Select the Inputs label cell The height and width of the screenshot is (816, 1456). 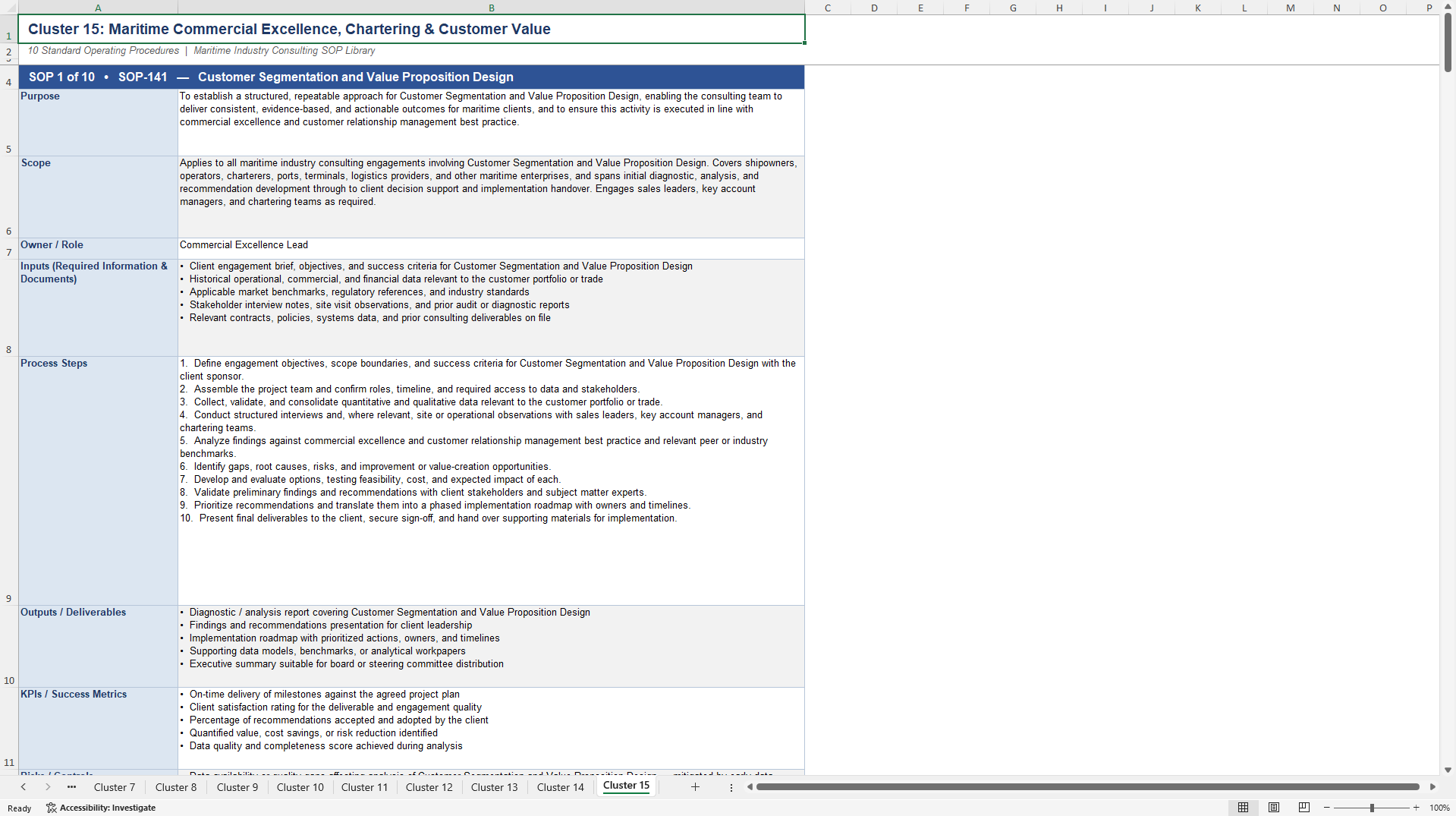98,307
